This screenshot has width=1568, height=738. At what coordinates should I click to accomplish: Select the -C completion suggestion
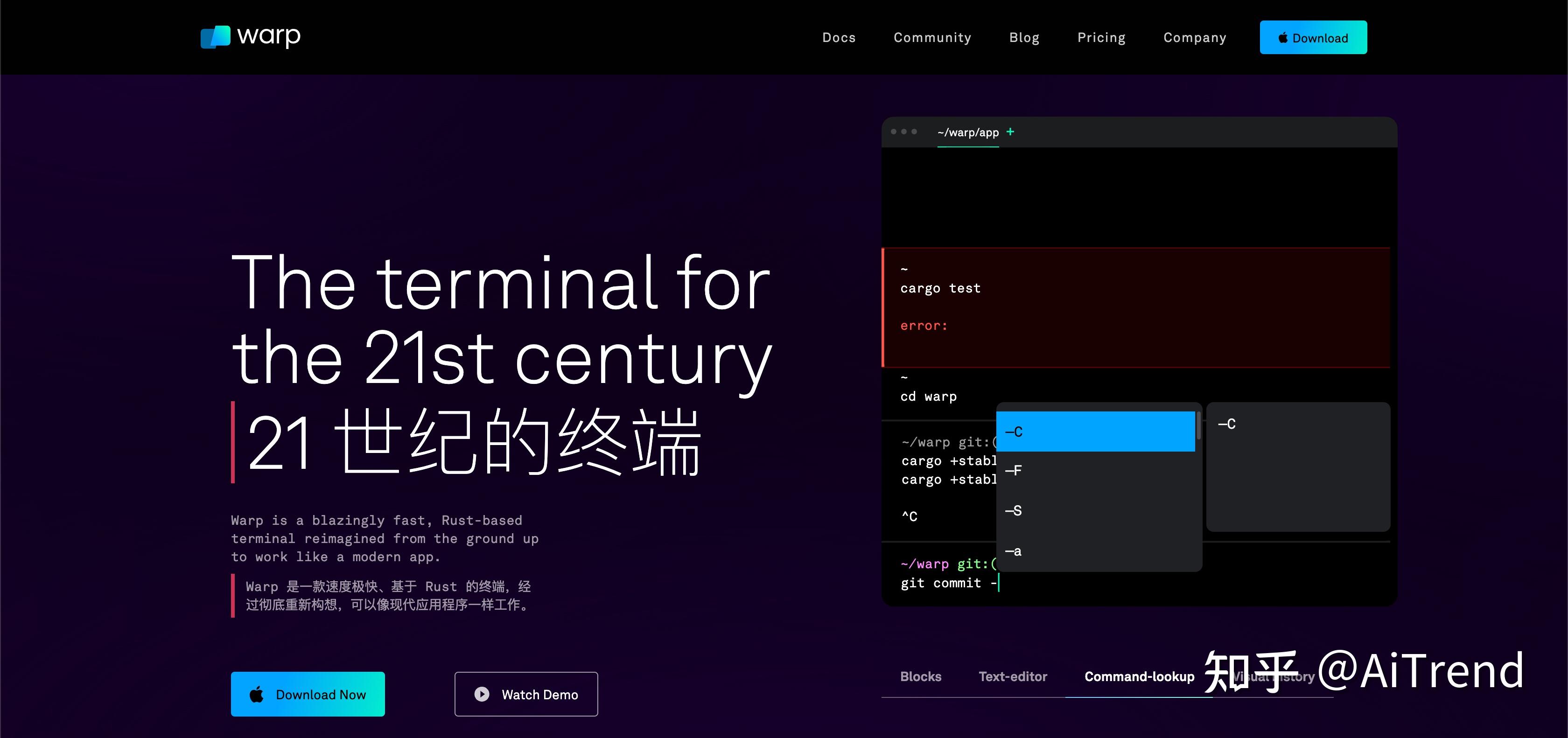1095,432
